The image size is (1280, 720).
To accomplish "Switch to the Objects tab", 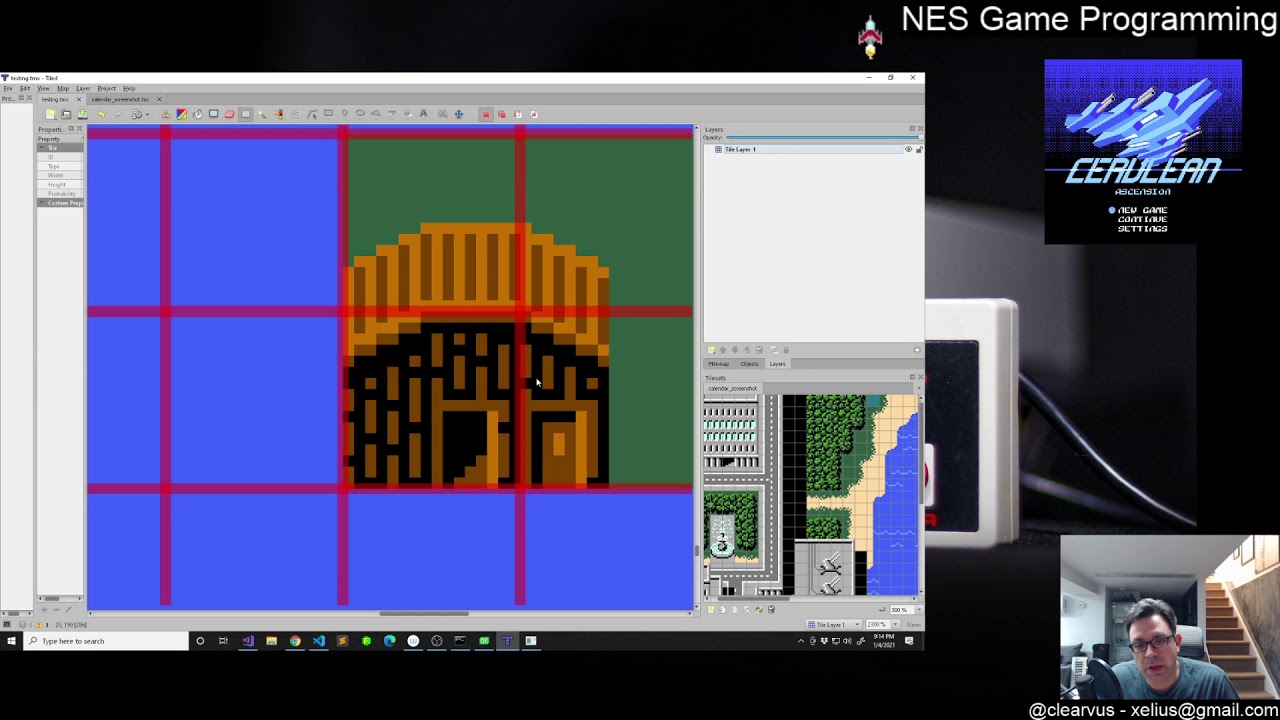I will coord(749,364).
